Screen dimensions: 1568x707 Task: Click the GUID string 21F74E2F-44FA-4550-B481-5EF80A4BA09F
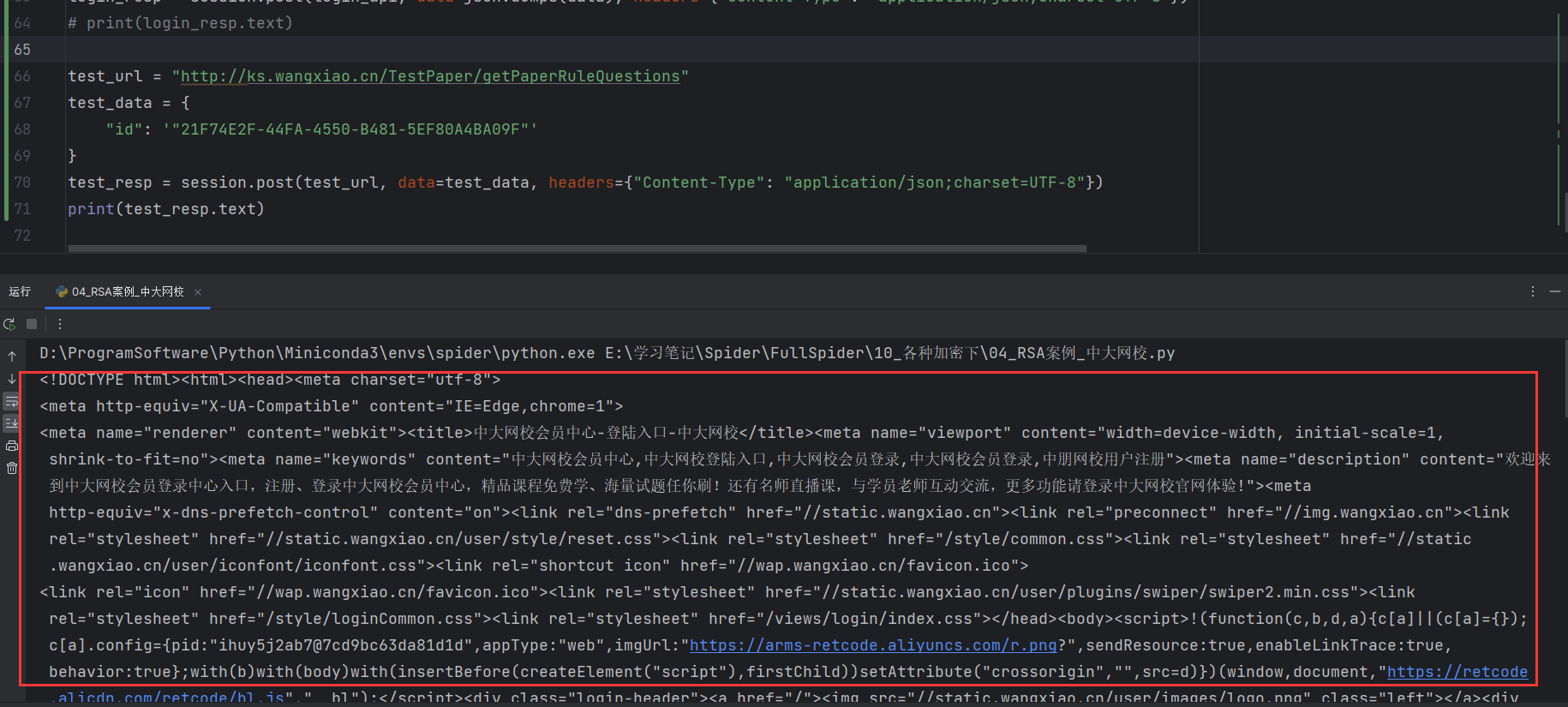coord(350,129)
